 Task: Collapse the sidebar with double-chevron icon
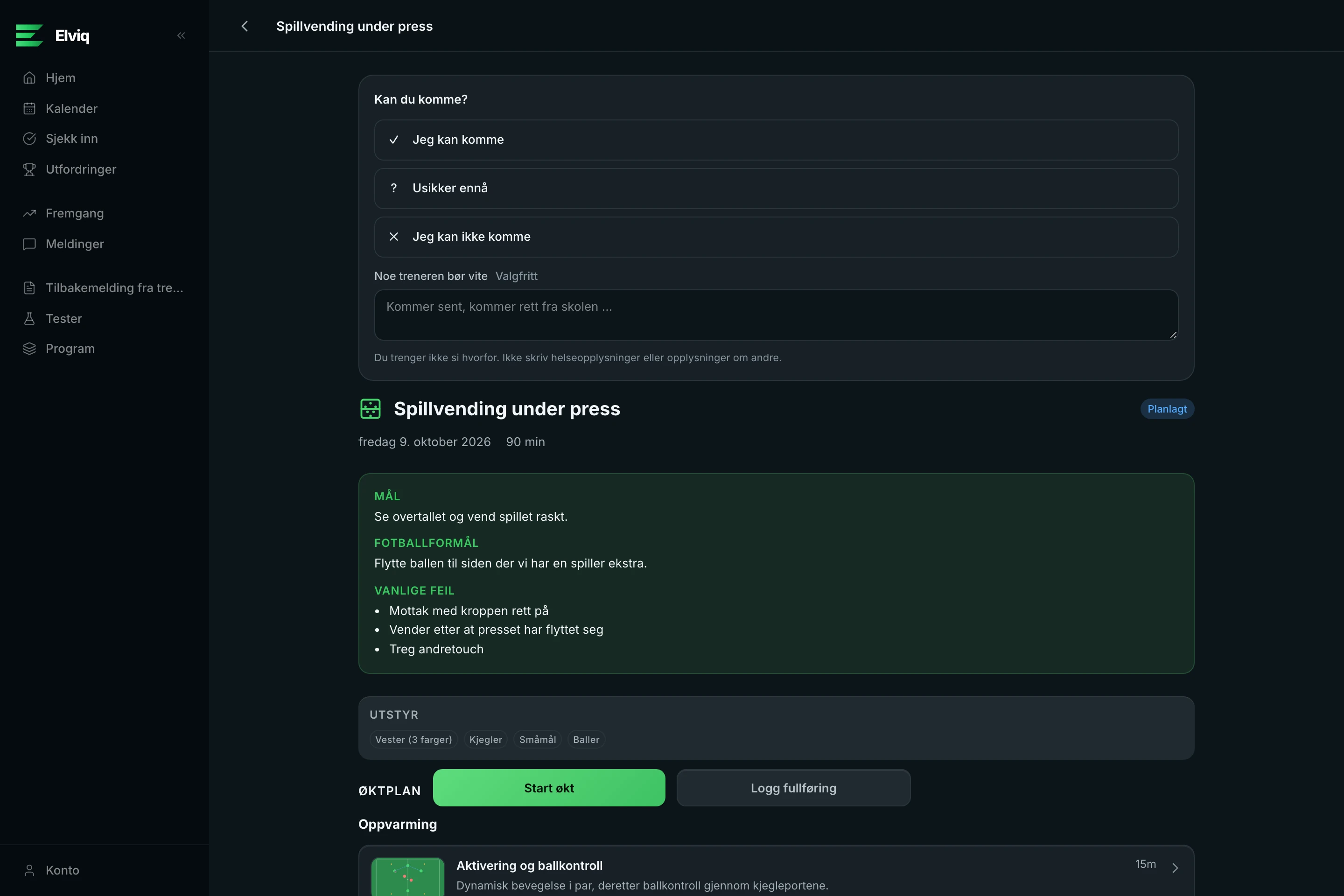point(181,35)
